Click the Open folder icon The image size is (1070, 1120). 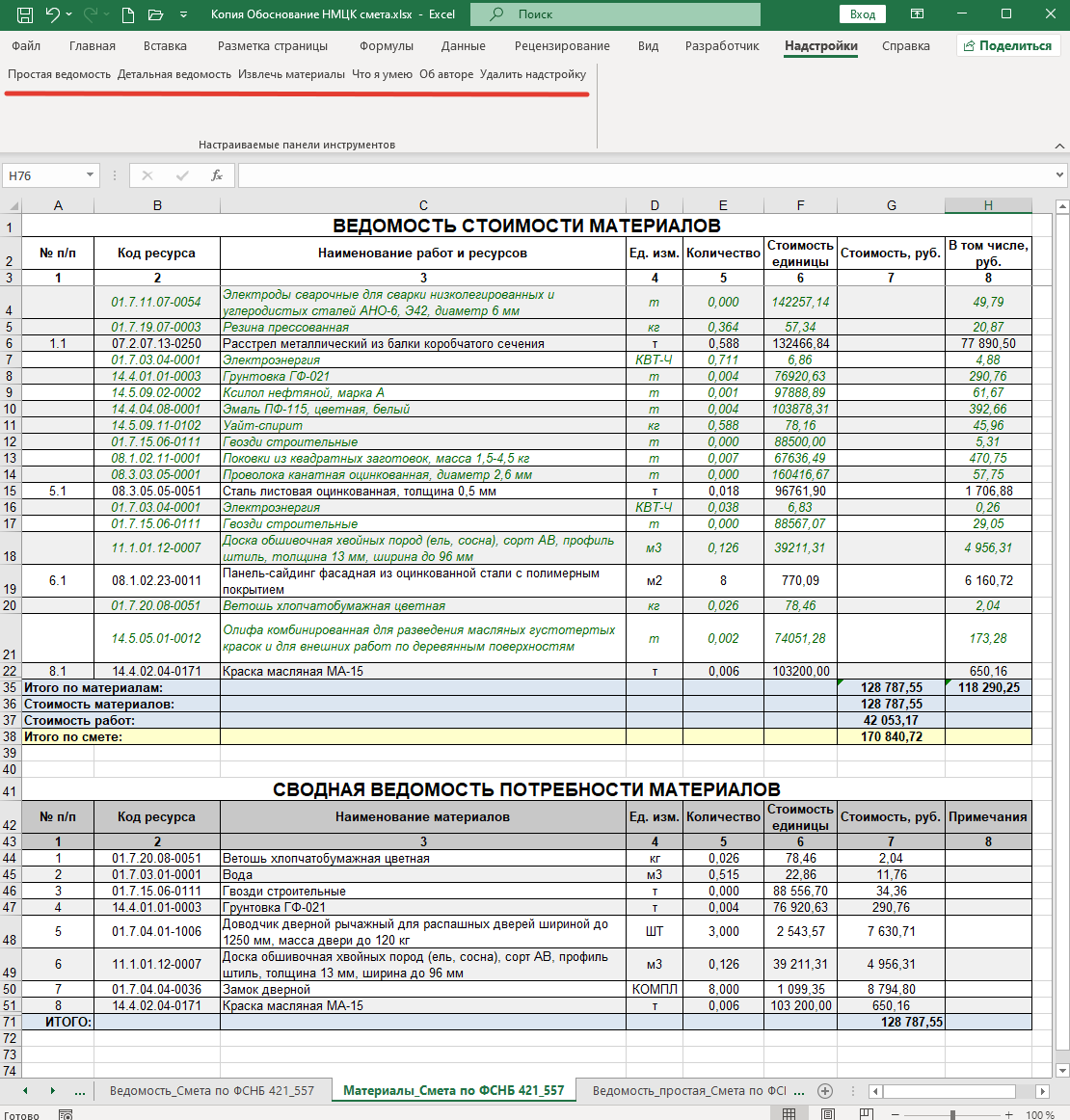(x=155, y=14)
